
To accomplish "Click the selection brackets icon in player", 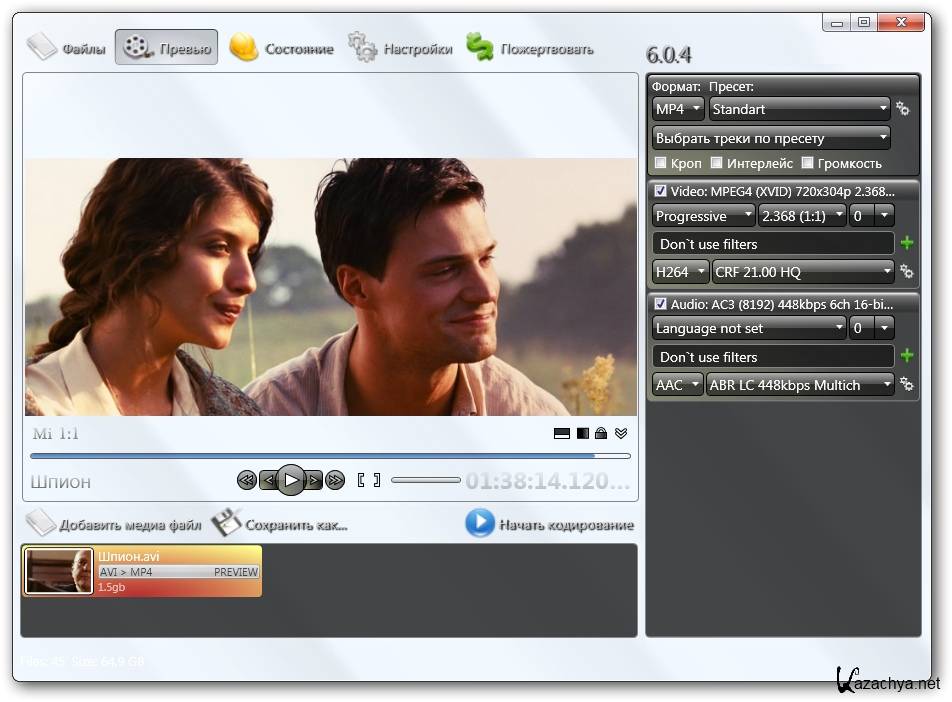I will [369, 481].
